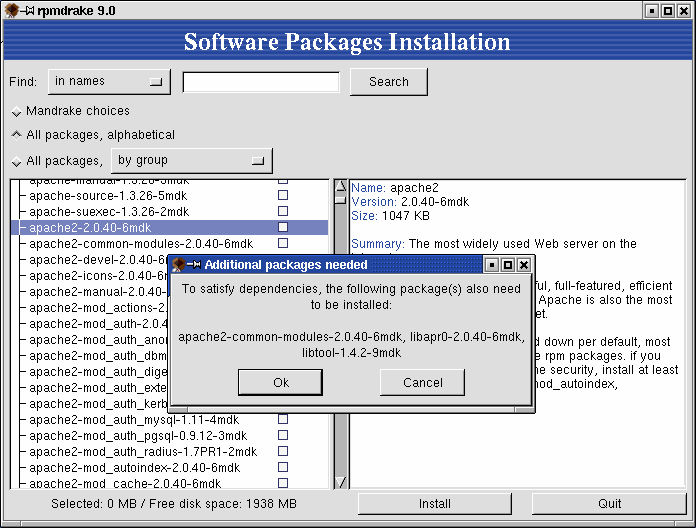The height and width of the screenshot is (528, 696).
Task: Click the 'Name: apache2' text
Action: click(x=395, y=188)
